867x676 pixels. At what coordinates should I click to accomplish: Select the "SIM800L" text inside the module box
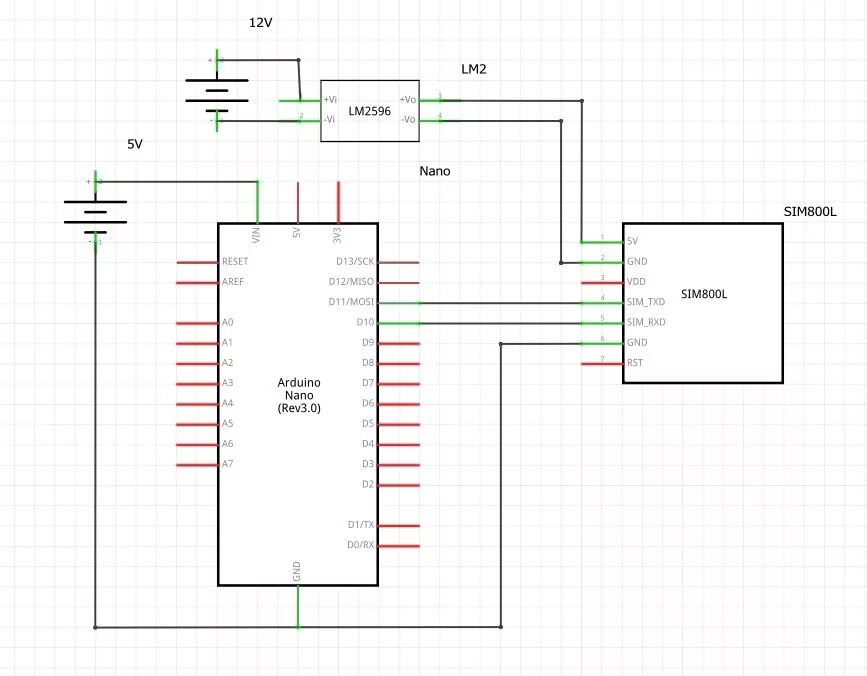tap(704, 295)
